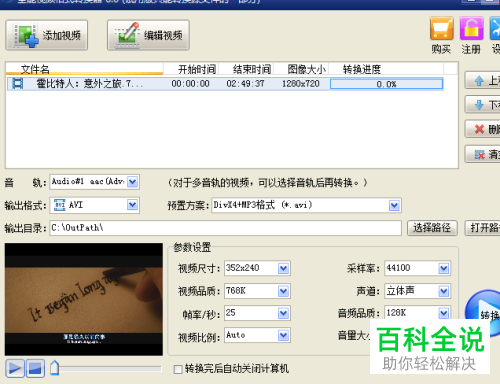Click the preview play button
This screenshot has height=384, width=500.
tap(15, 368)
